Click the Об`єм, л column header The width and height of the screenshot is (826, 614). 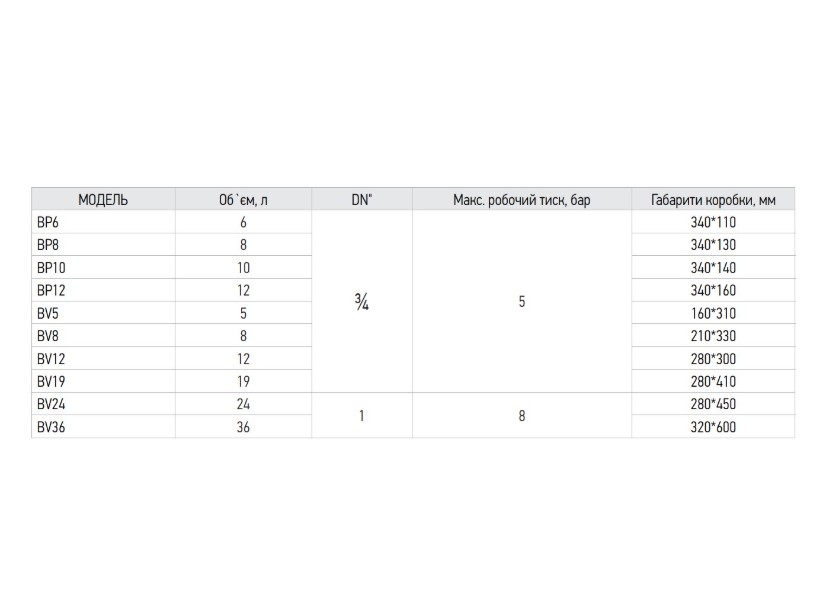tap(243, 200)
